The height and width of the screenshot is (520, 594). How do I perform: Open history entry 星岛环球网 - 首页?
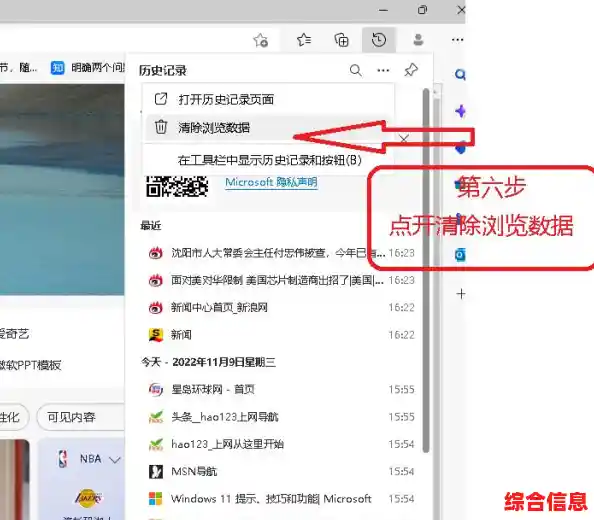pyautogui.click(x=281, y=389)
